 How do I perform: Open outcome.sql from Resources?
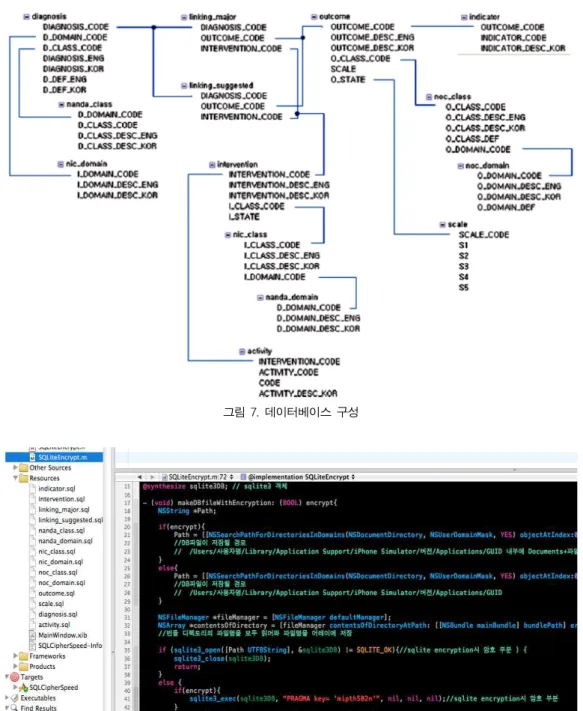[57, 593]
